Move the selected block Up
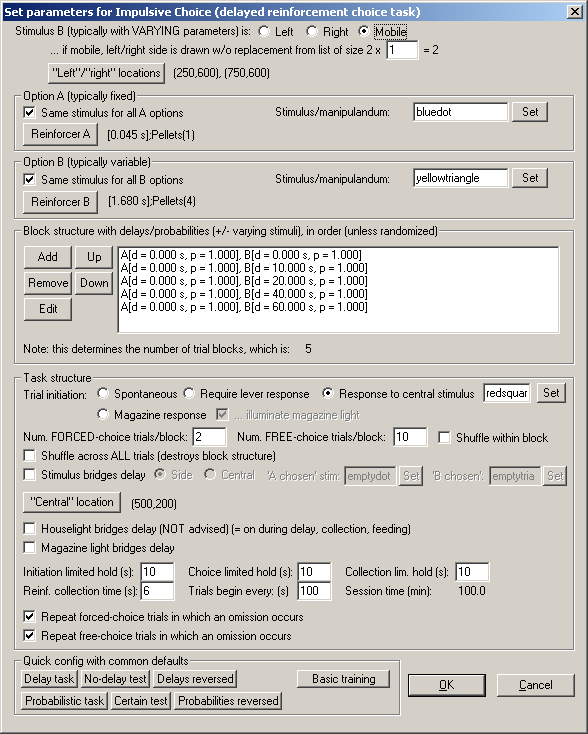This screenshot has width=588, height=734. click(x=94, y=257)
